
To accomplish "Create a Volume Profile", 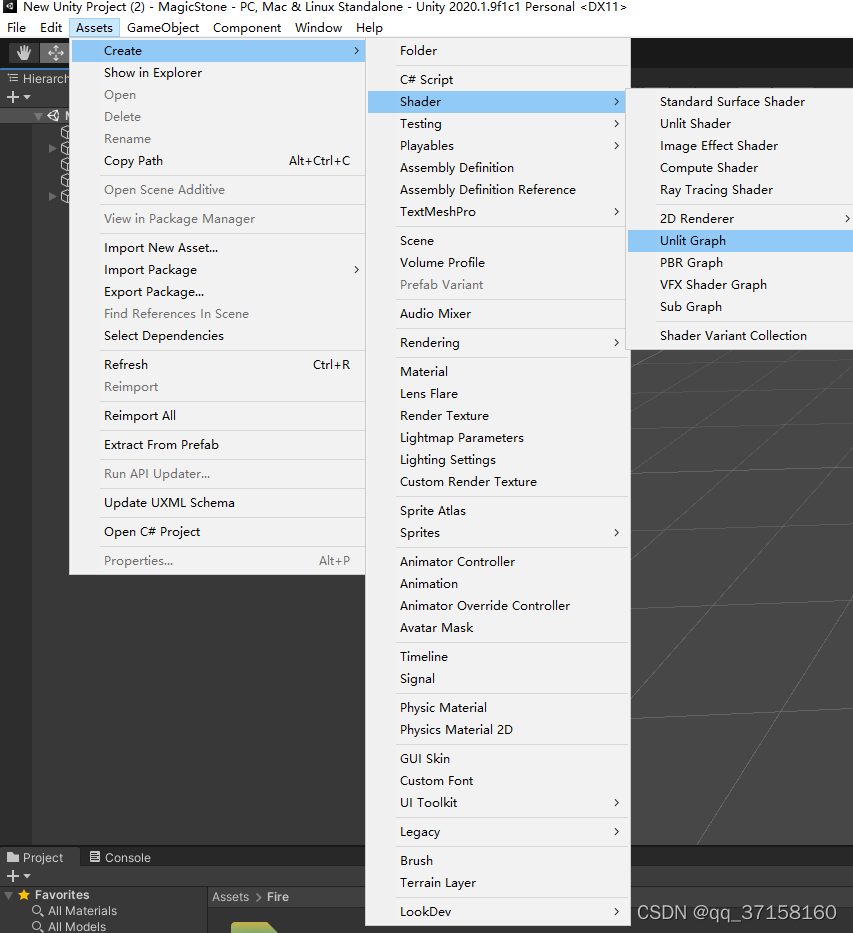I will click(497, 263).
